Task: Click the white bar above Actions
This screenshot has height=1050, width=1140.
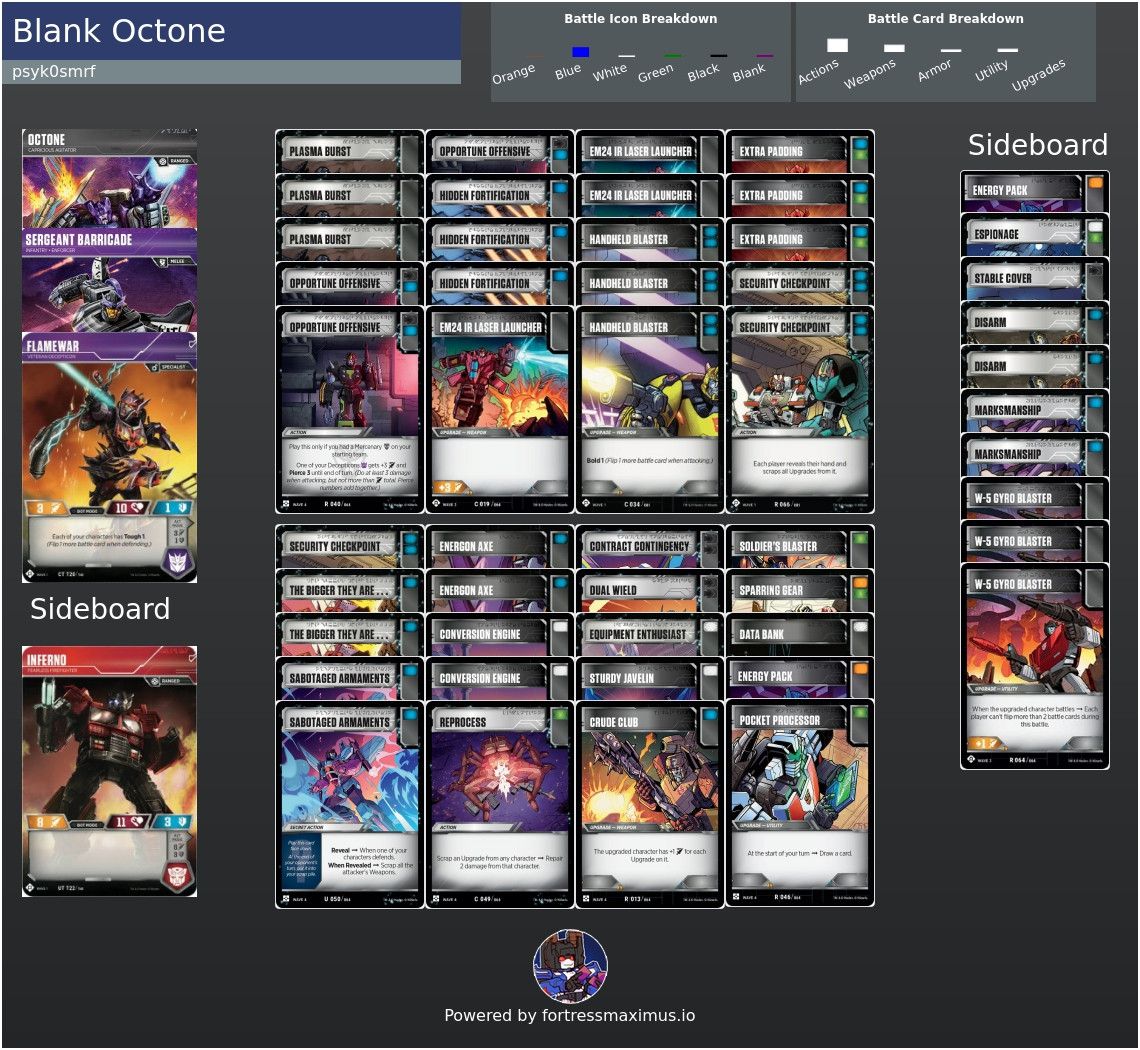Action: tap(838, 45)
